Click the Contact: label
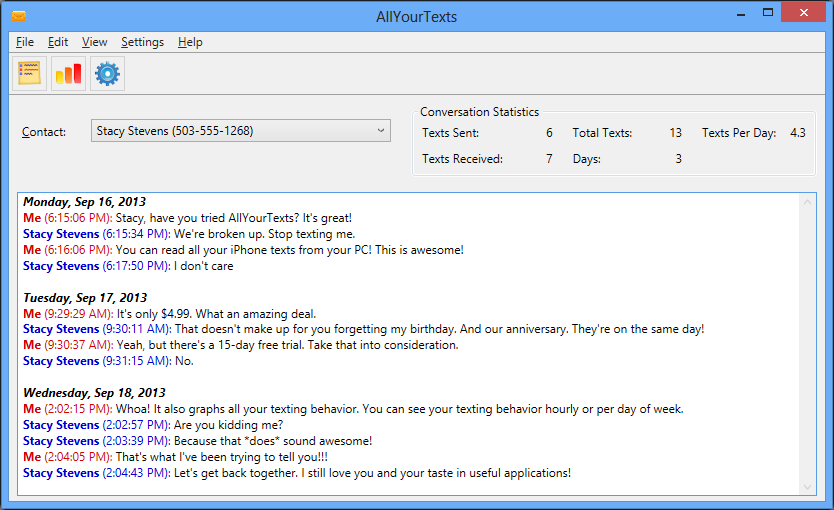The height and width of the screenshot is (510, 834). click(x=44, y=132)
